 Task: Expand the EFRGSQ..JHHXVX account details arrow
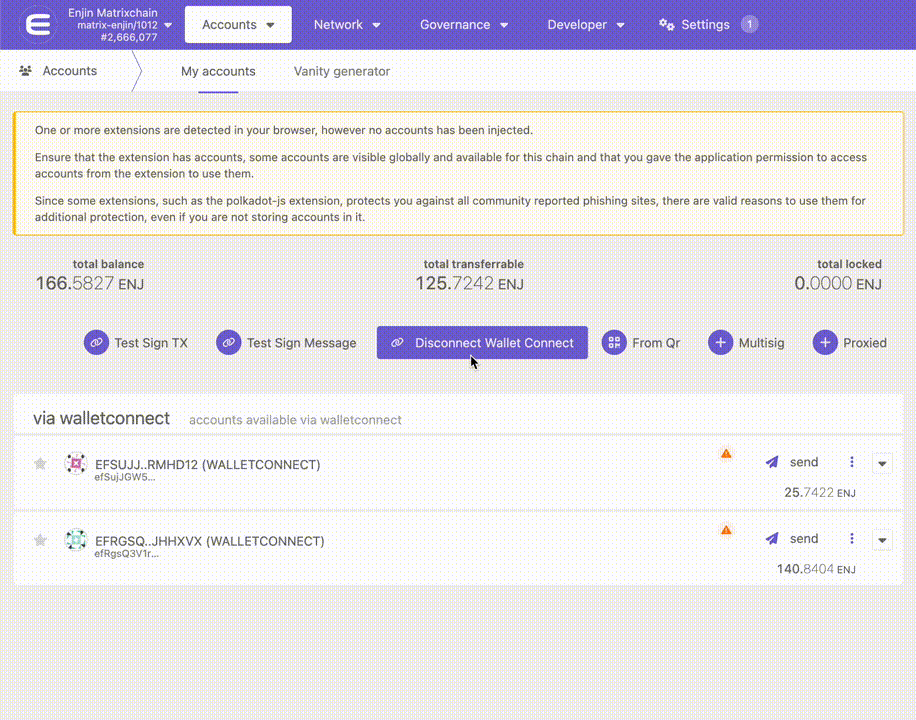click(x=882, y=540)
